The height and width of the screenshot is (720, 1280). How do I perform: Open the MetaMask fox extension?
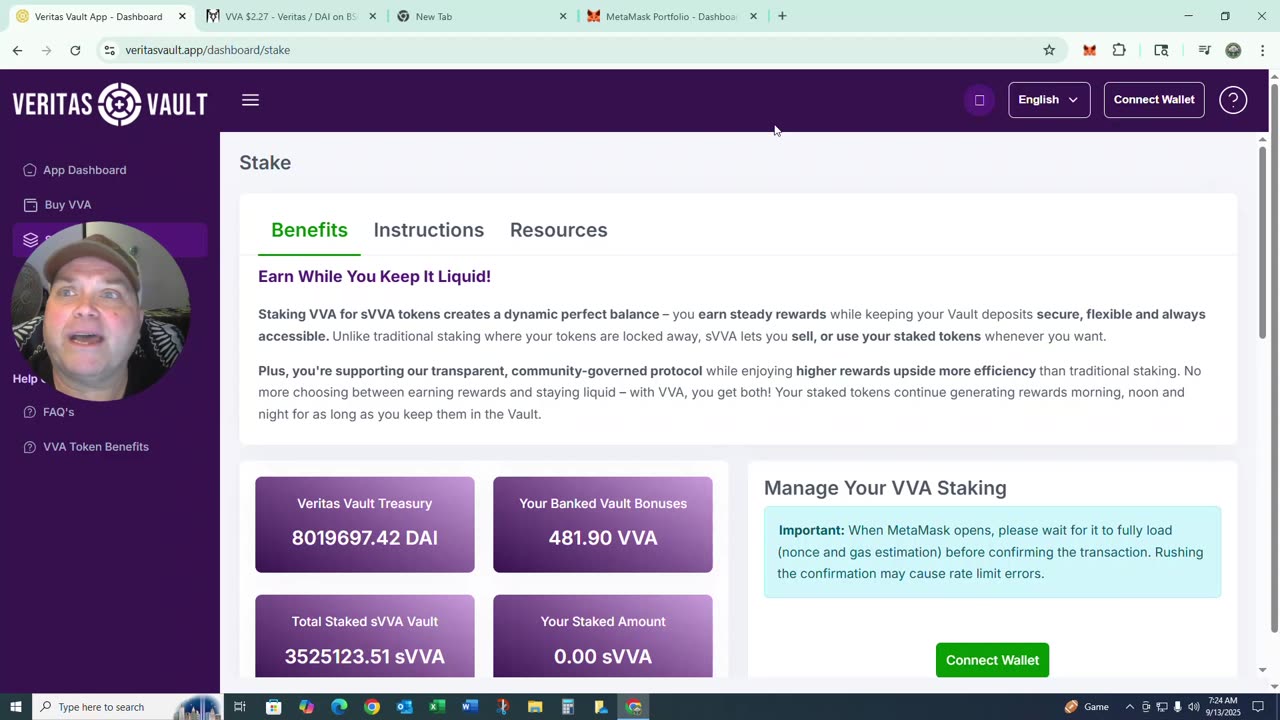1089,50
